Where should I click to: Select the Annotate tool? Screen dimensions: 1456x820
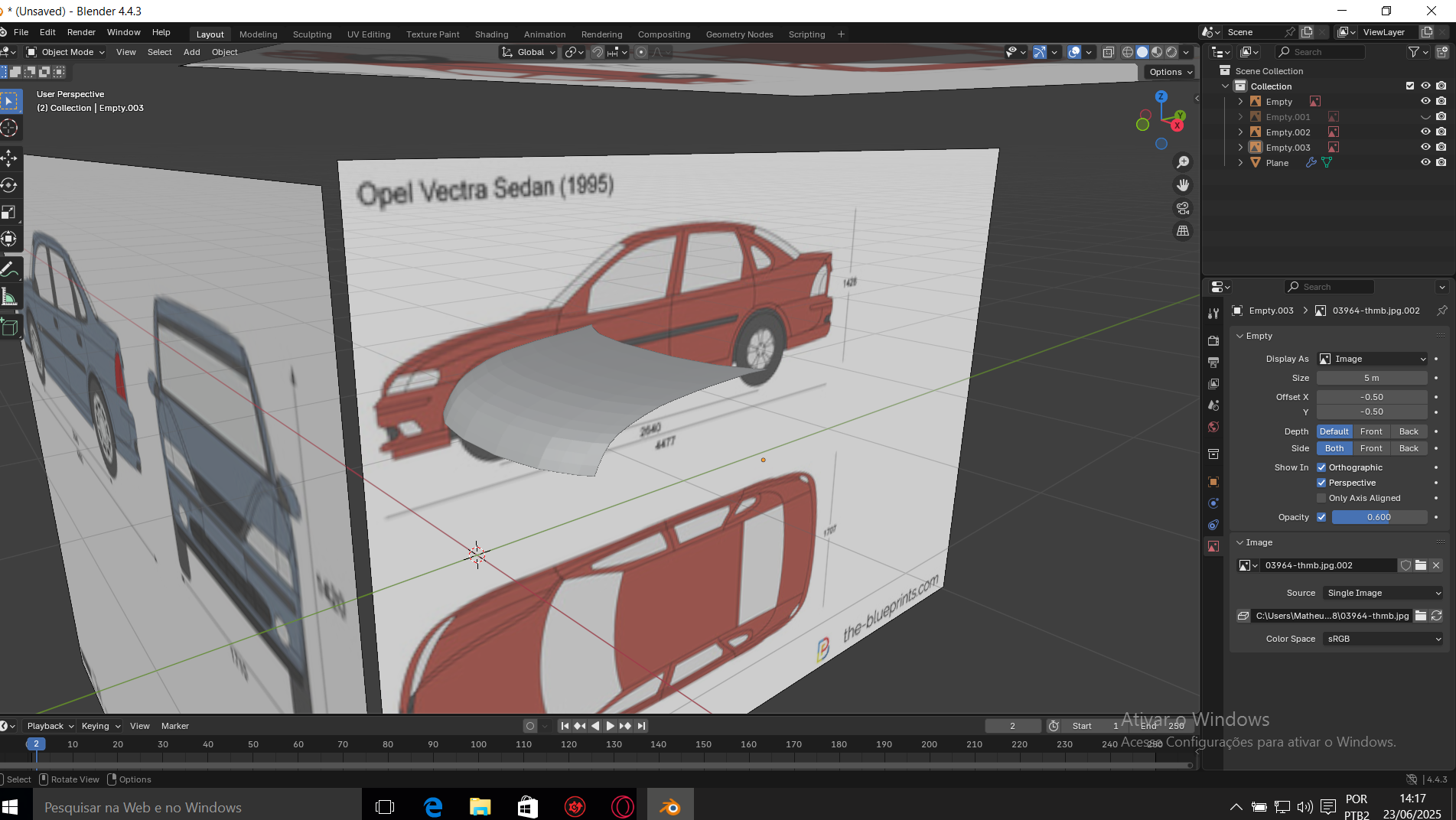pyautogui.click(x=9, y=269)
